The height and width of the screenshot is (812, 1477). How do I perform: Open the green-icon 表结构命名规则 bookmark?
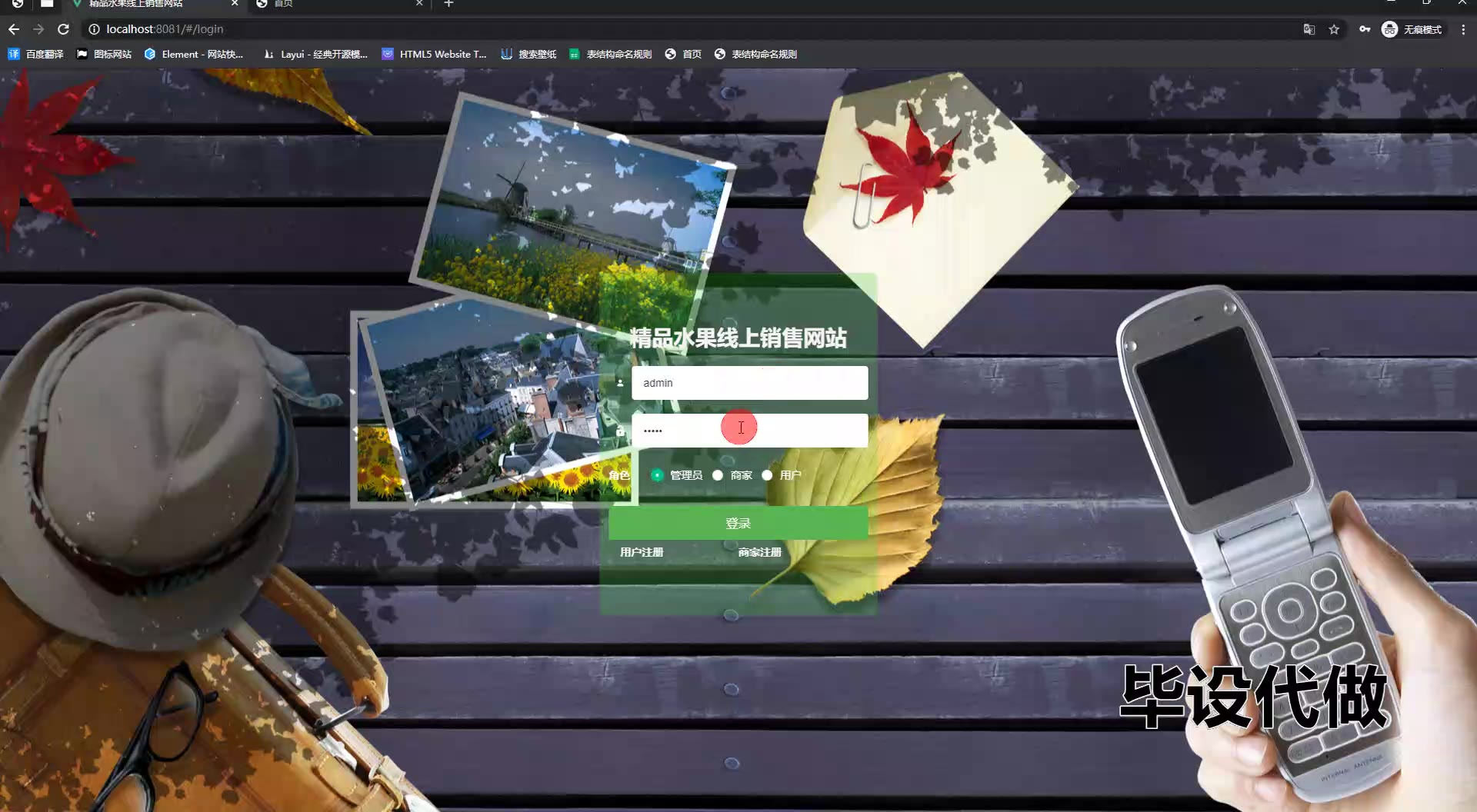point(610,54)
